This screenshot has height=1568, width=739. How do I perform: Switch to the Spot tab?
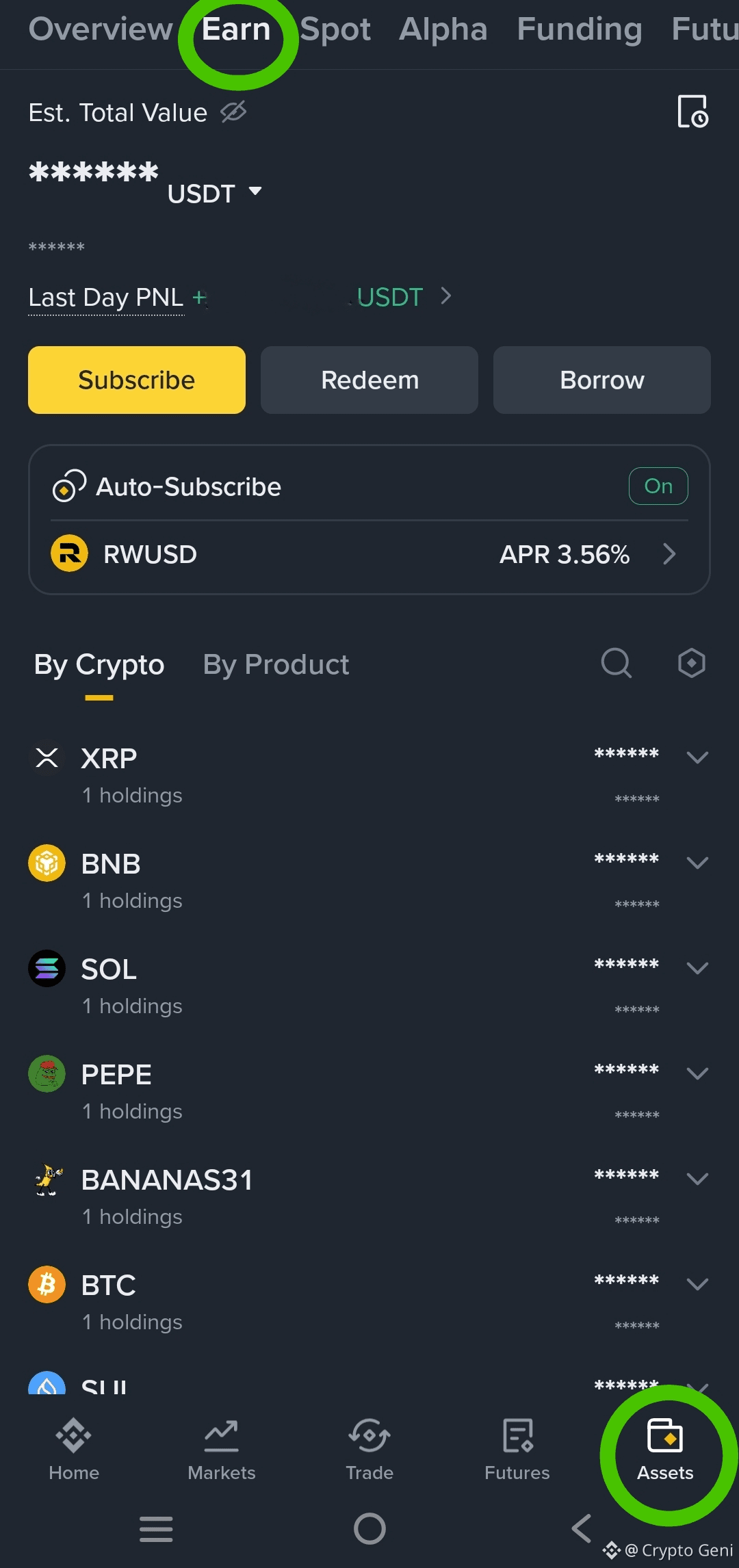[x=335, y=29]
